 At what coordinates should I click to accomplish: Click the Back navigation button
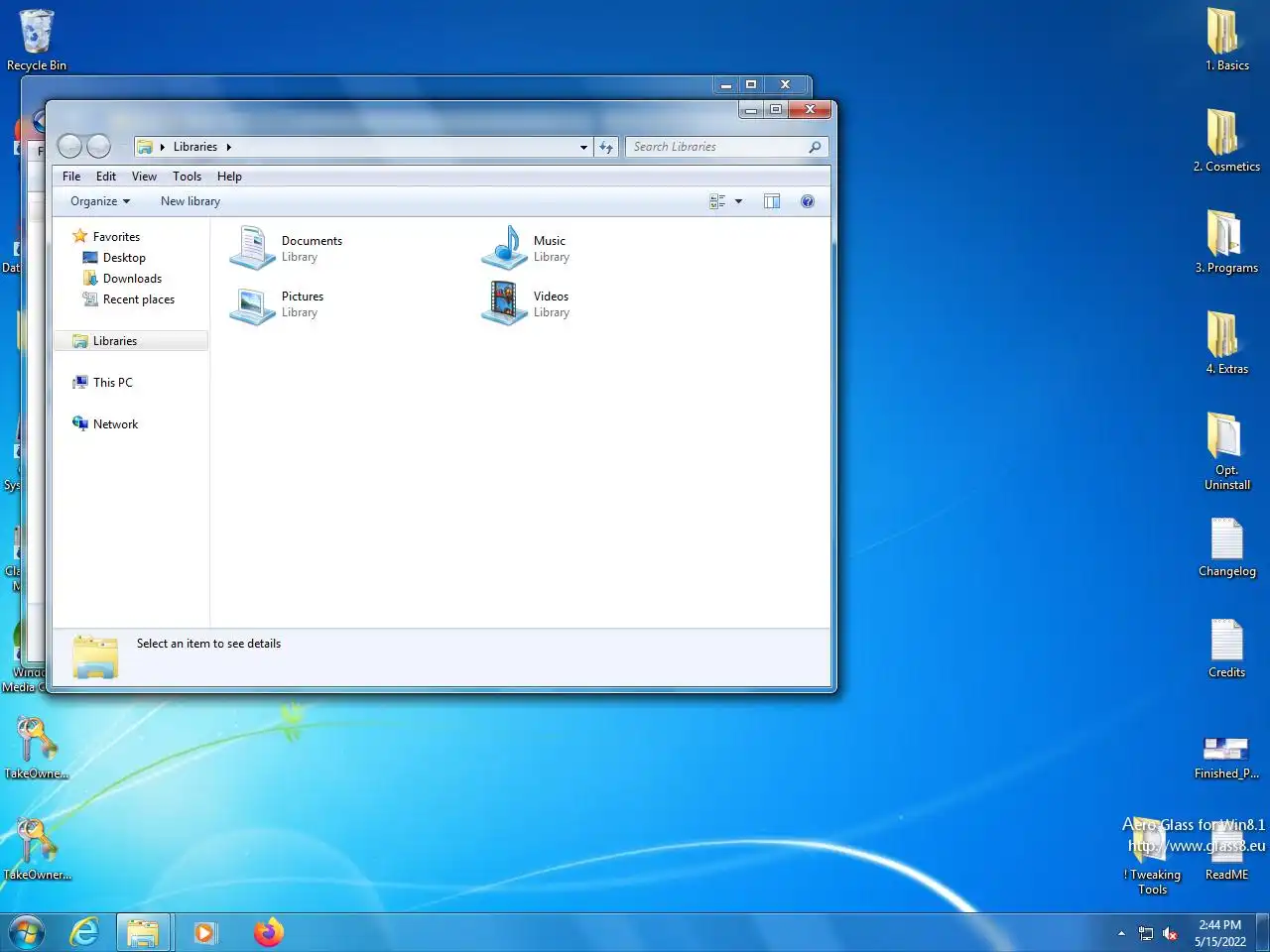pos(69,147)
